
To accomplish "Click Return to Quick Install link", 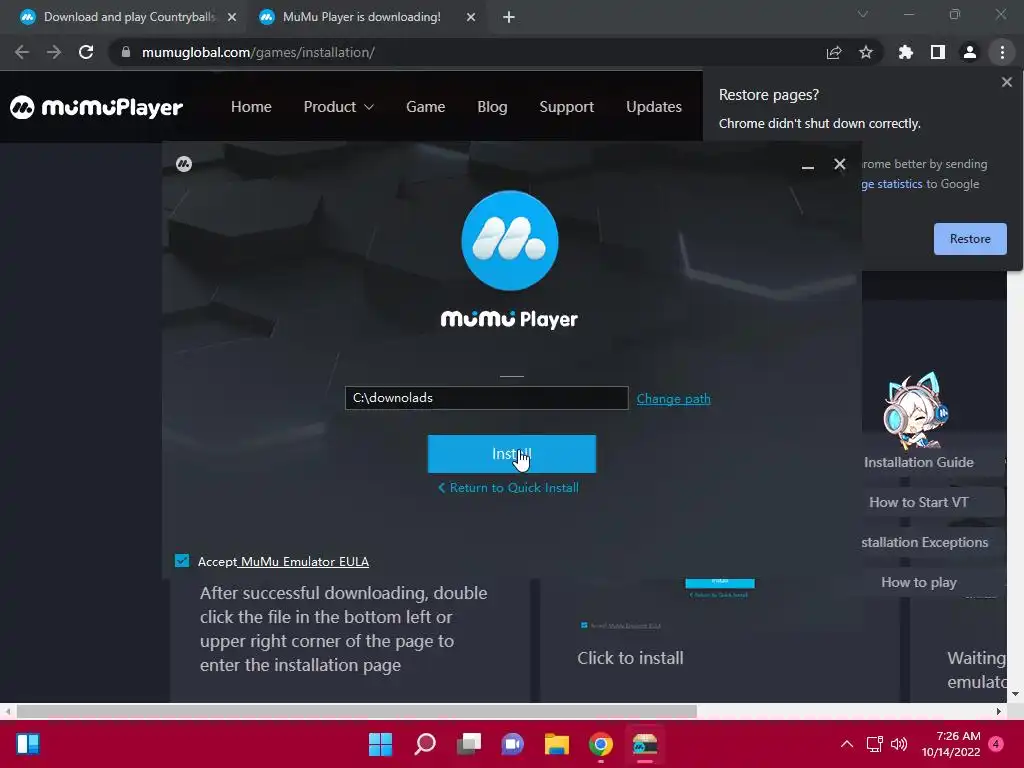I will 508,488.
